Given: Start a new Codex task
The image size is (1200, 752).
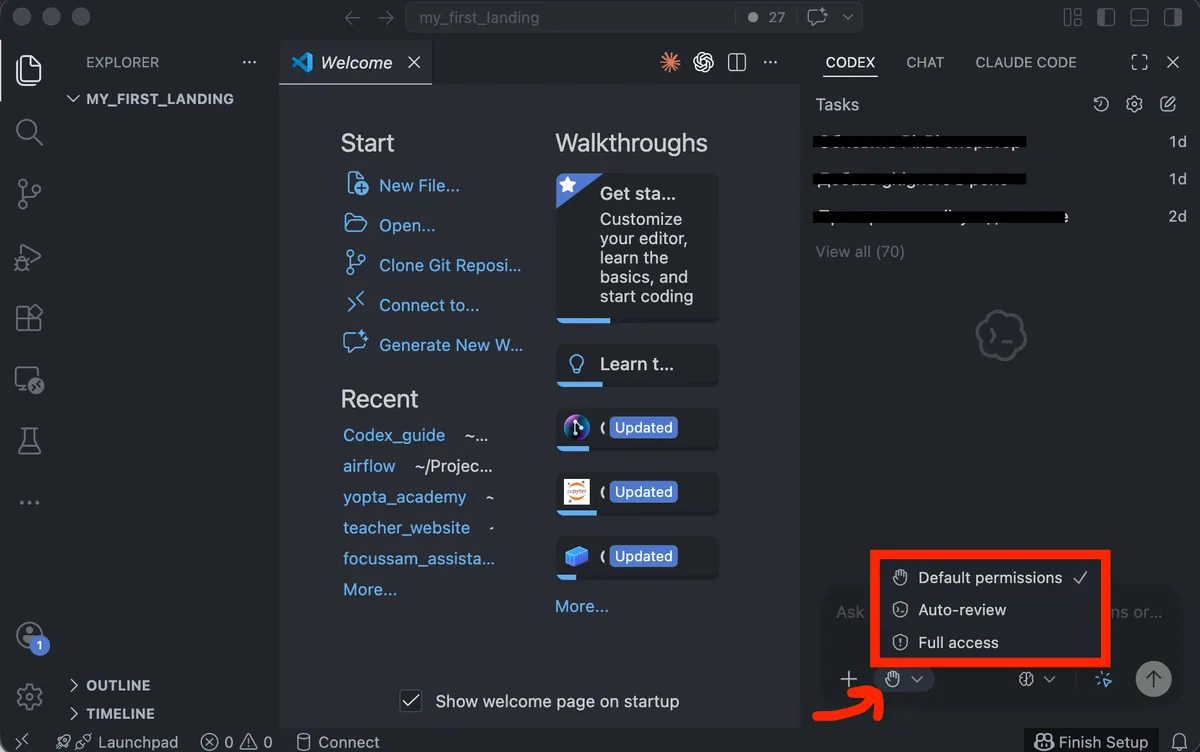Looking at the screenshot, I should point(1167,104).
